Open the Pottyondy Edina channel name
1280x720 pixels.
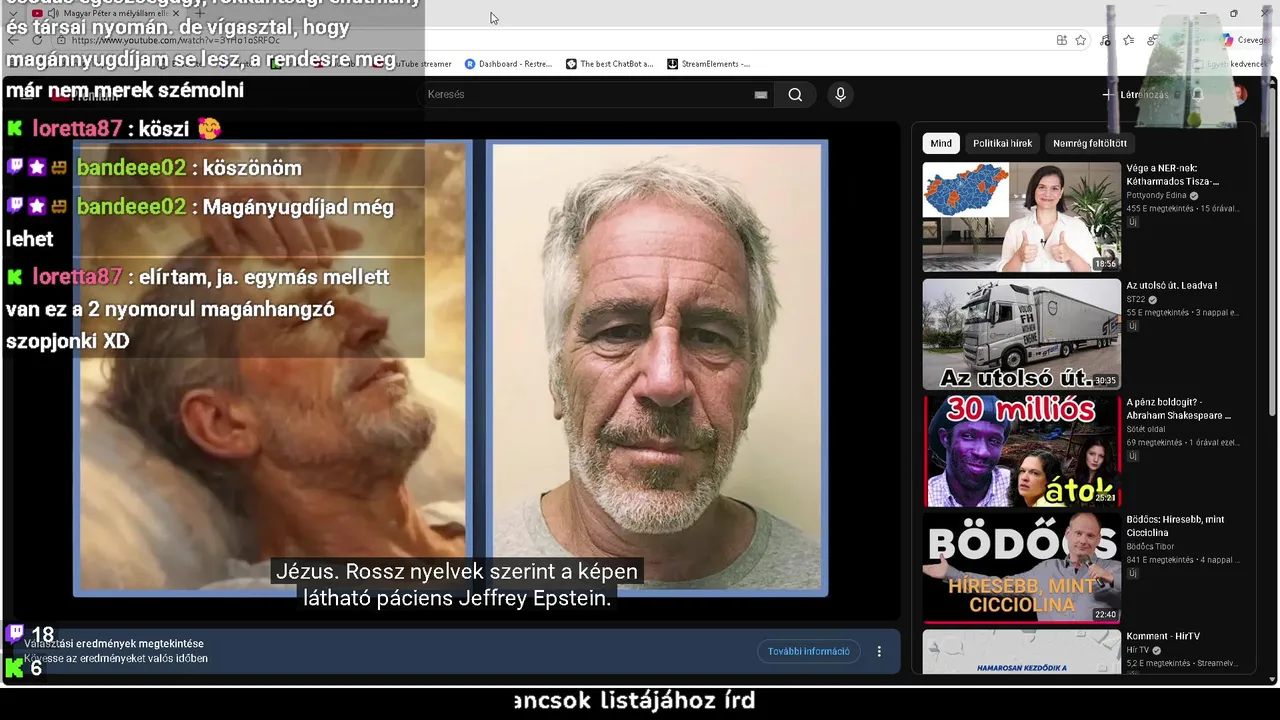pyautogui.click(x=1156, y=196)
